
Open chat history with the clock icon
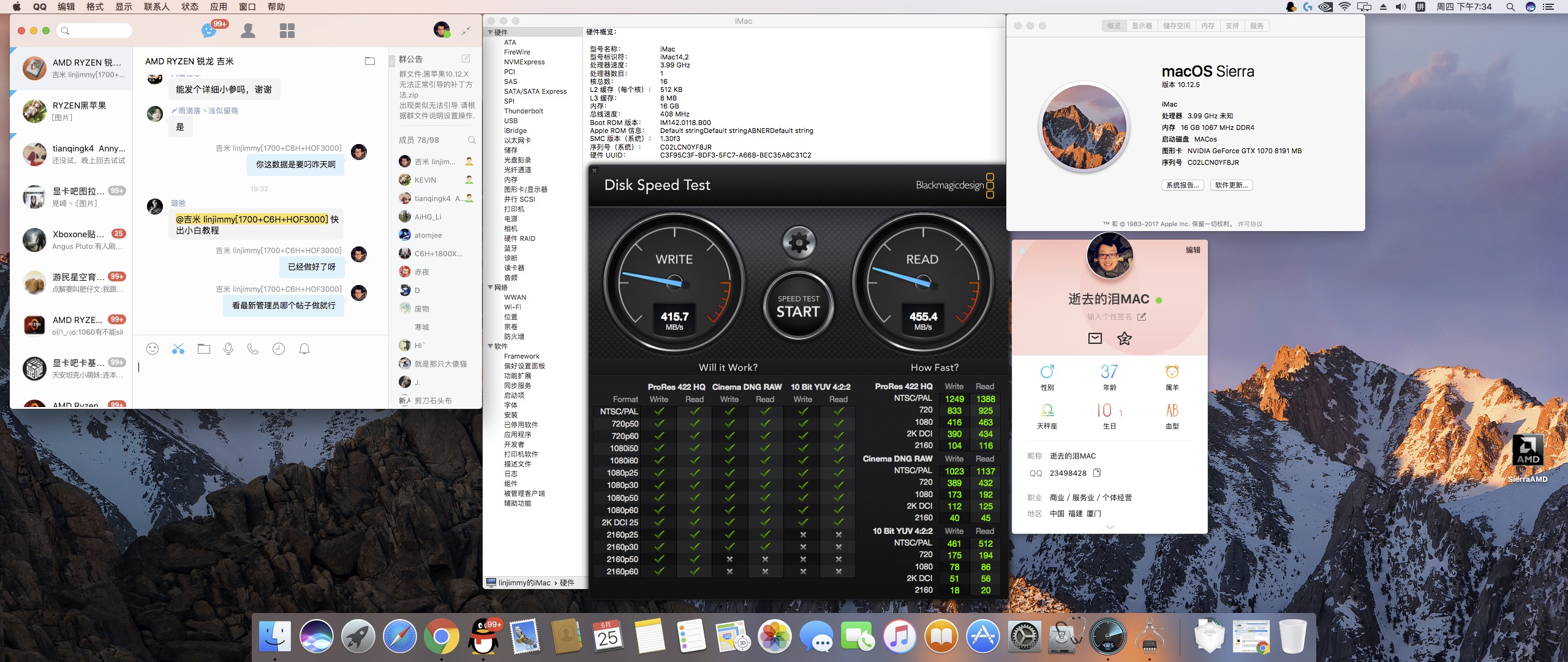point(279,349)
